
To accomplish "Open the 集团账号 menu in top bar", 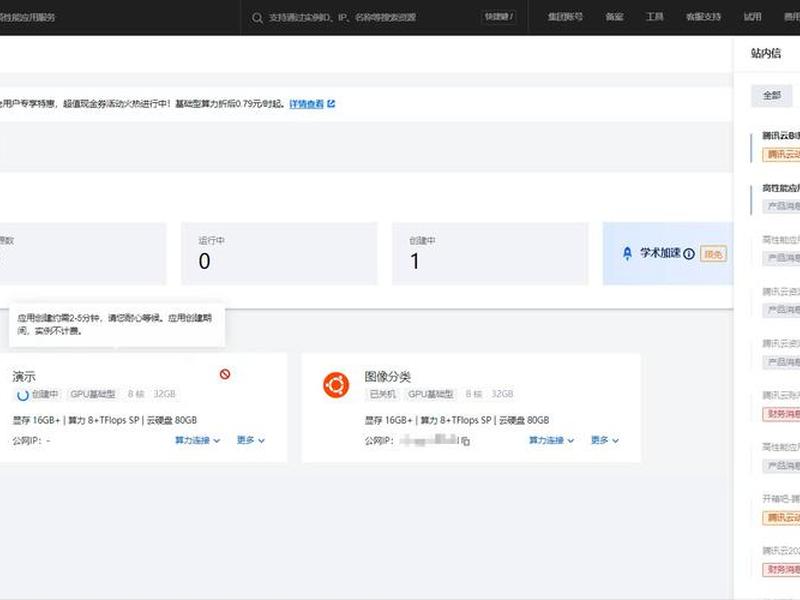I will [565, 17].
